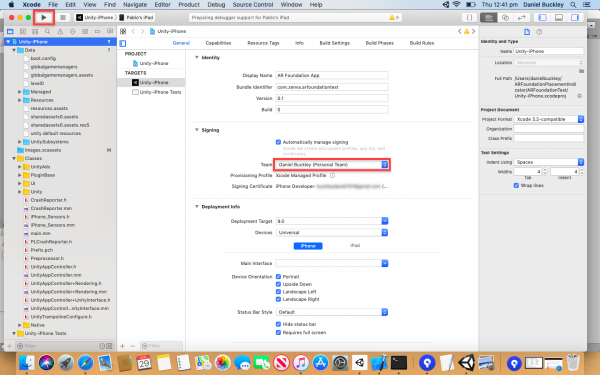This screenshot has width=600, height=375.
Task: Open the Issue navigator warning icon
Action: [60, 31]
